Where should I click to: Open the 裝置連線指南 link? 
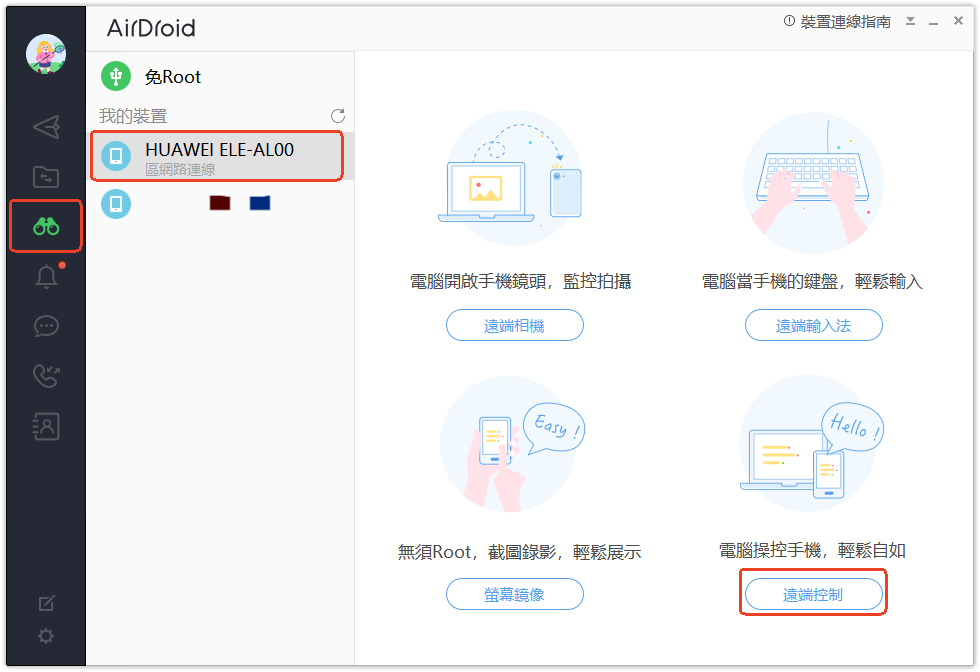click(845, 22)
